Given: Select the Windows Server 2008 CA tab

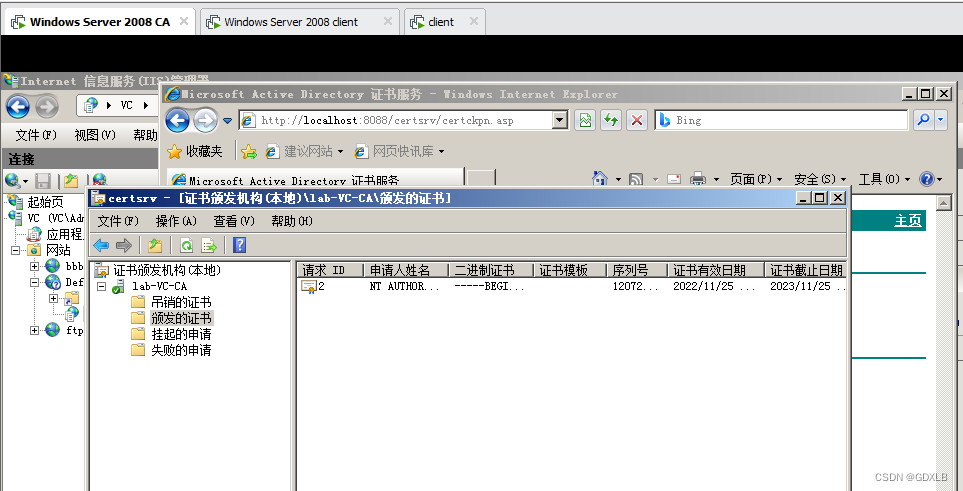Looking at the screenshot, I should [x=99, y=22].
